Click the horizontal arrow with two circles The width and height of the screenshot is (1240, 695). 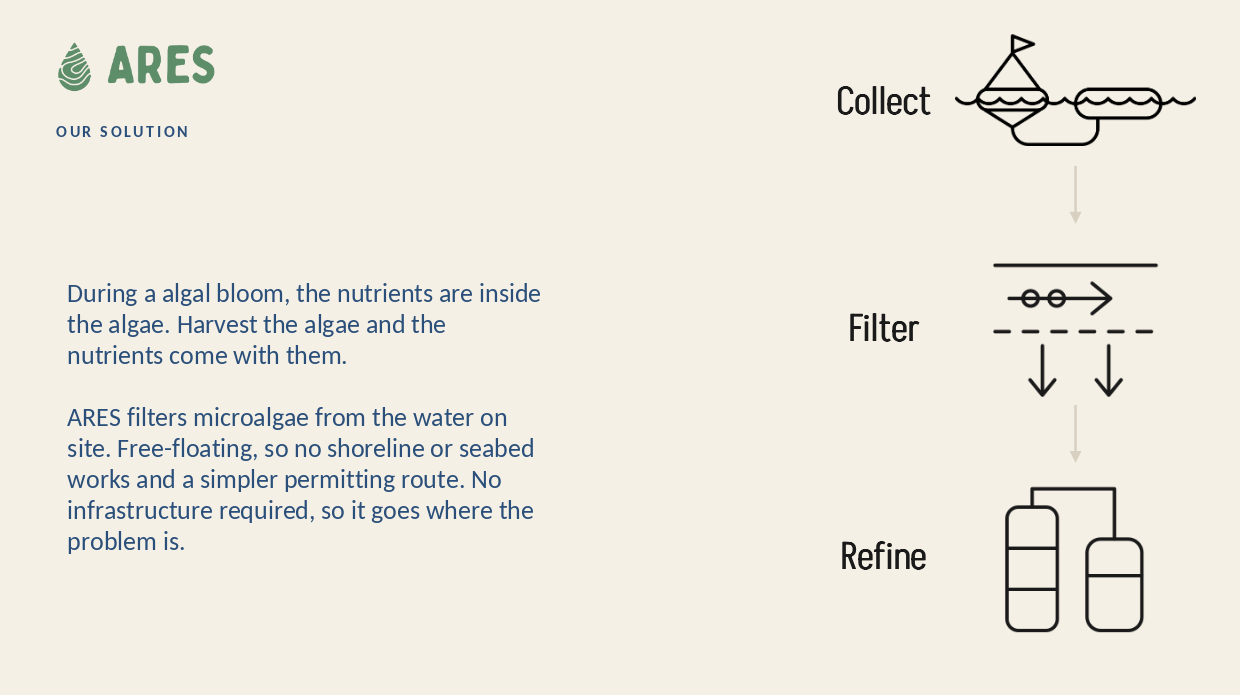pos(1060,298)
